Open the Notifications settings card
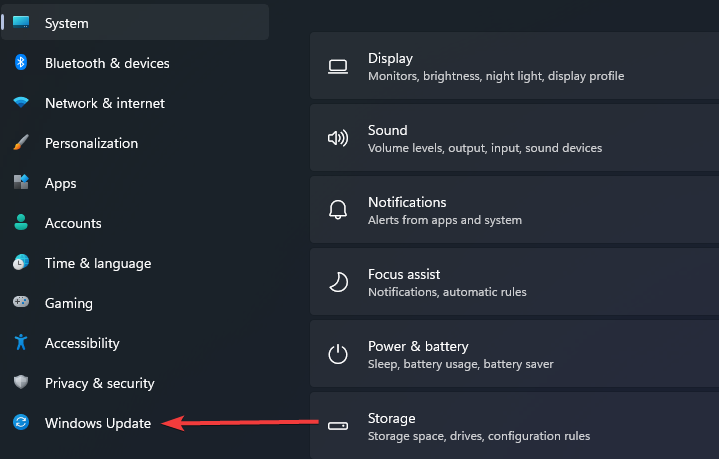719x459 pixels. 514,210
